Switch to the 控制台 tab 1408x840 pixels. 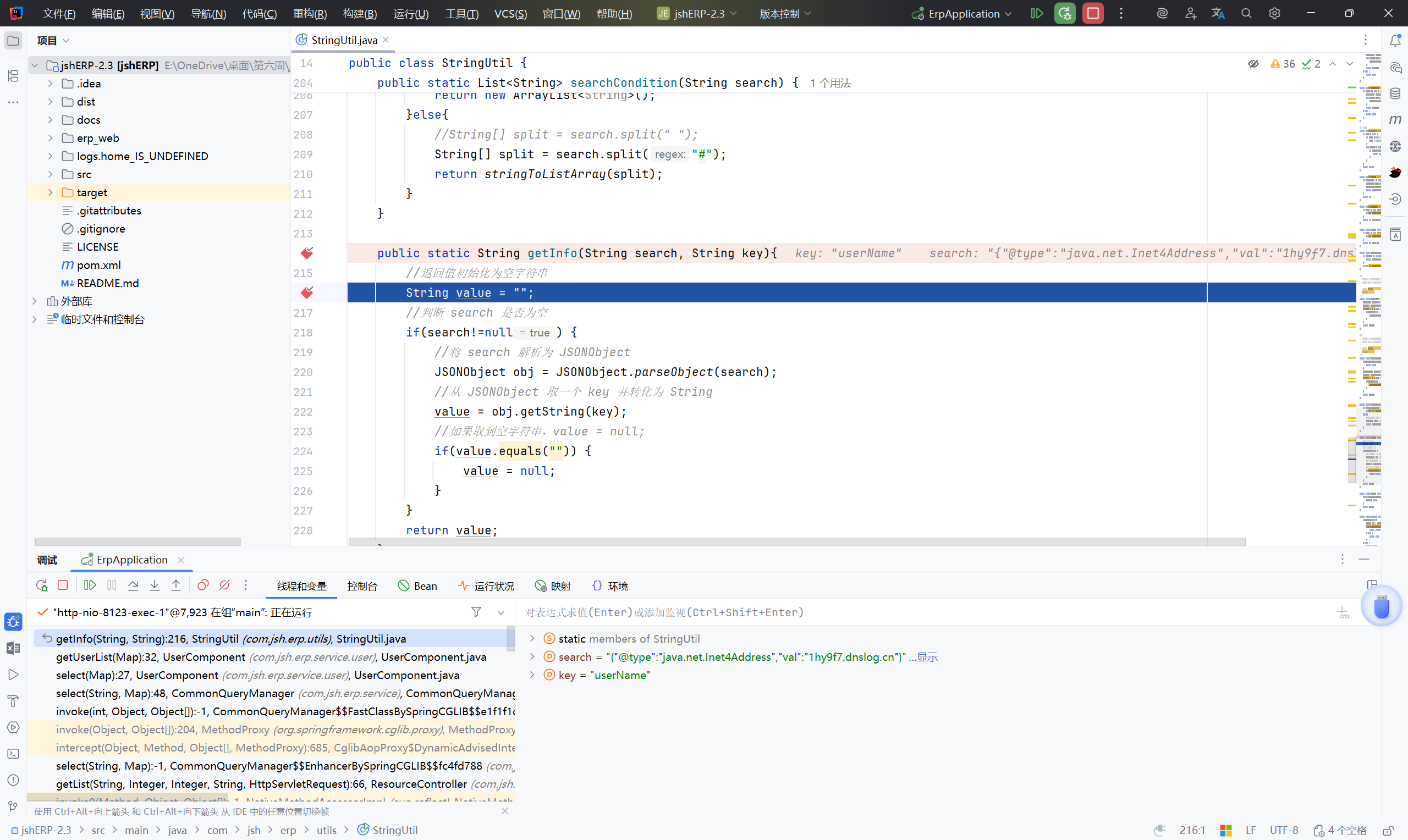pyautogui.click(x=362, y=586)
